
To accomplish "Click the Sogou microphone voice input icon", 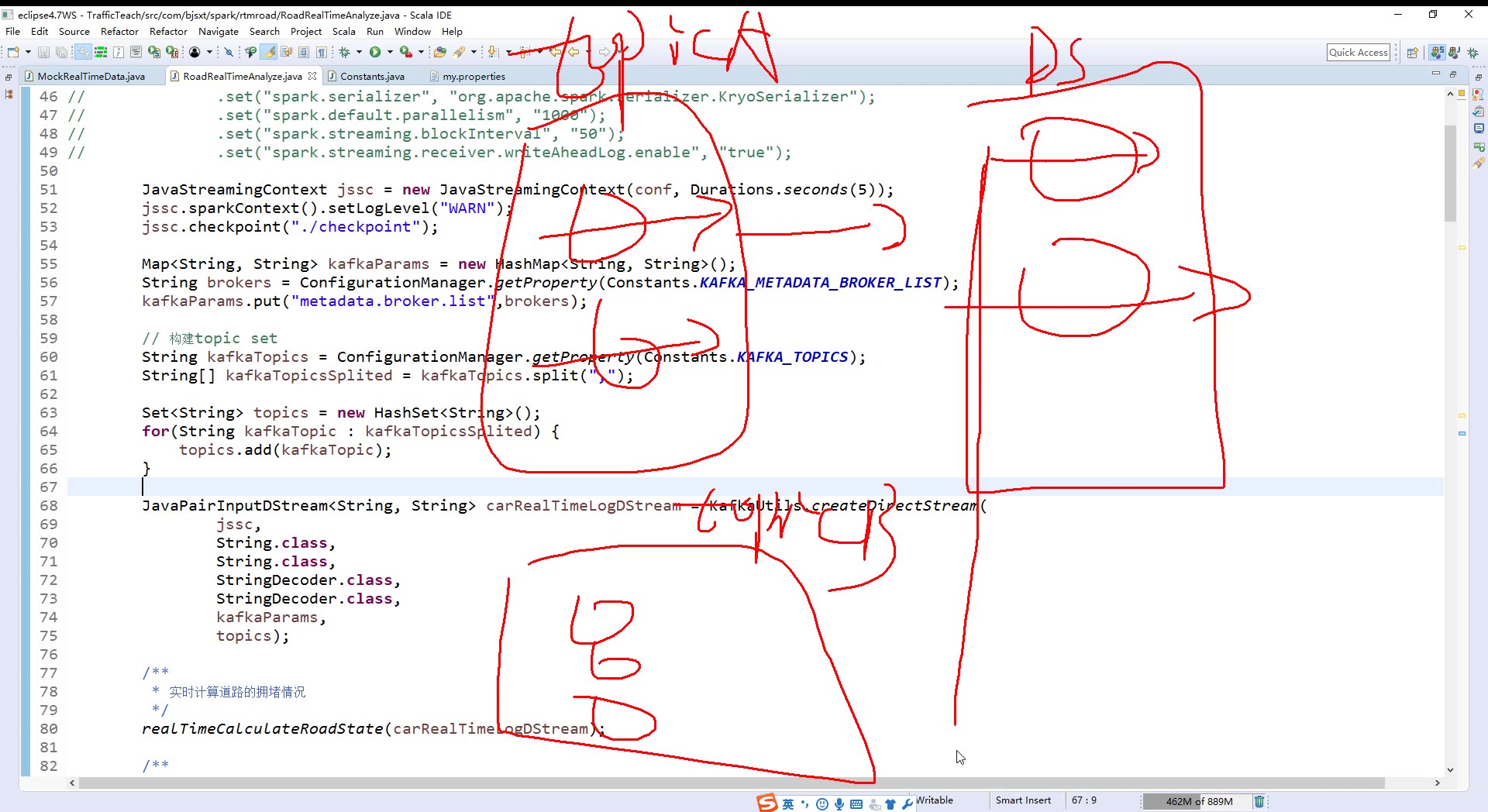I will [839, 804].
